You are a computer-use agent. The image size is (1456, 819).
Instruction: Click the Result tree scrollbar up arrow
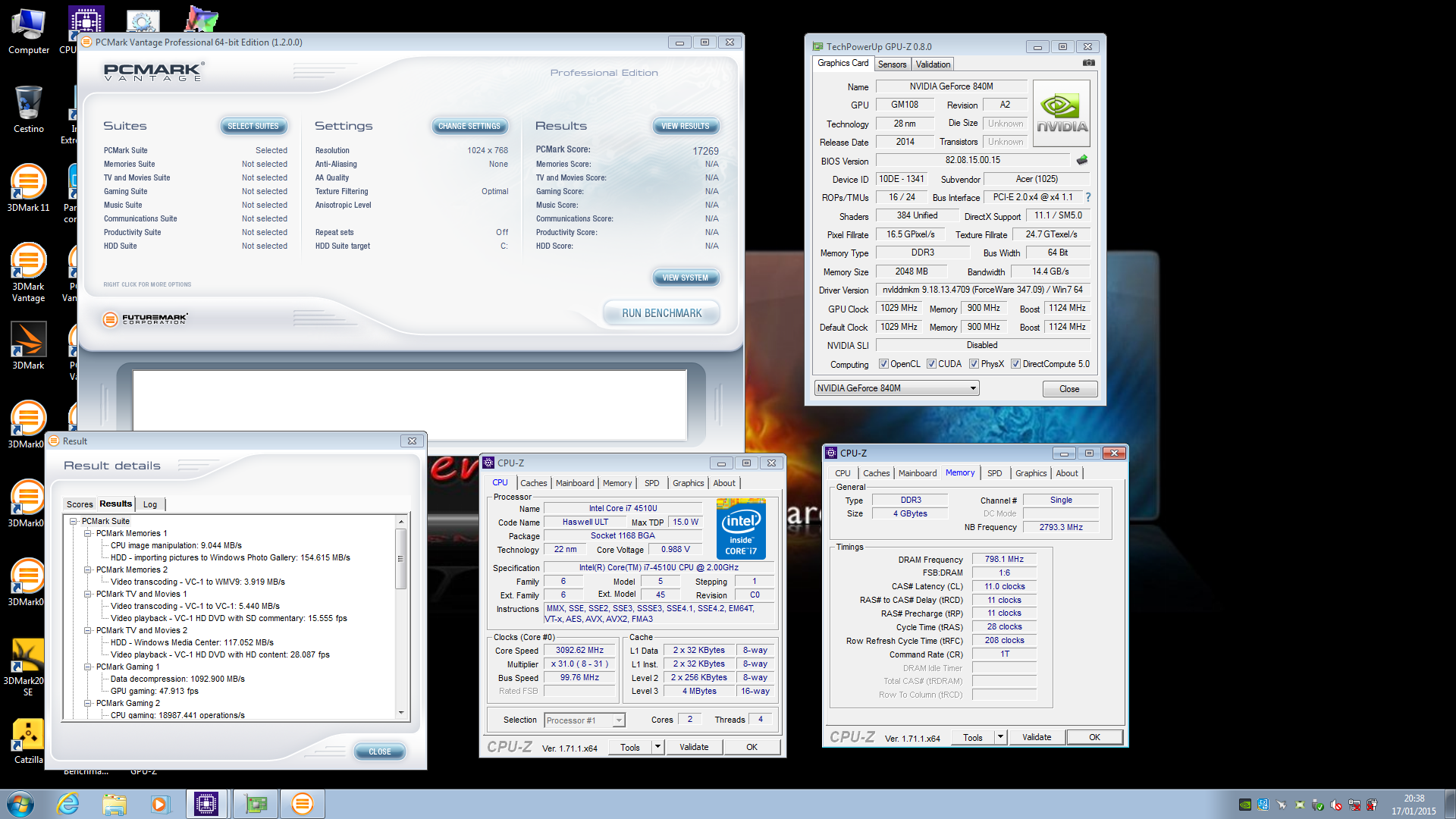click(401, 522)
